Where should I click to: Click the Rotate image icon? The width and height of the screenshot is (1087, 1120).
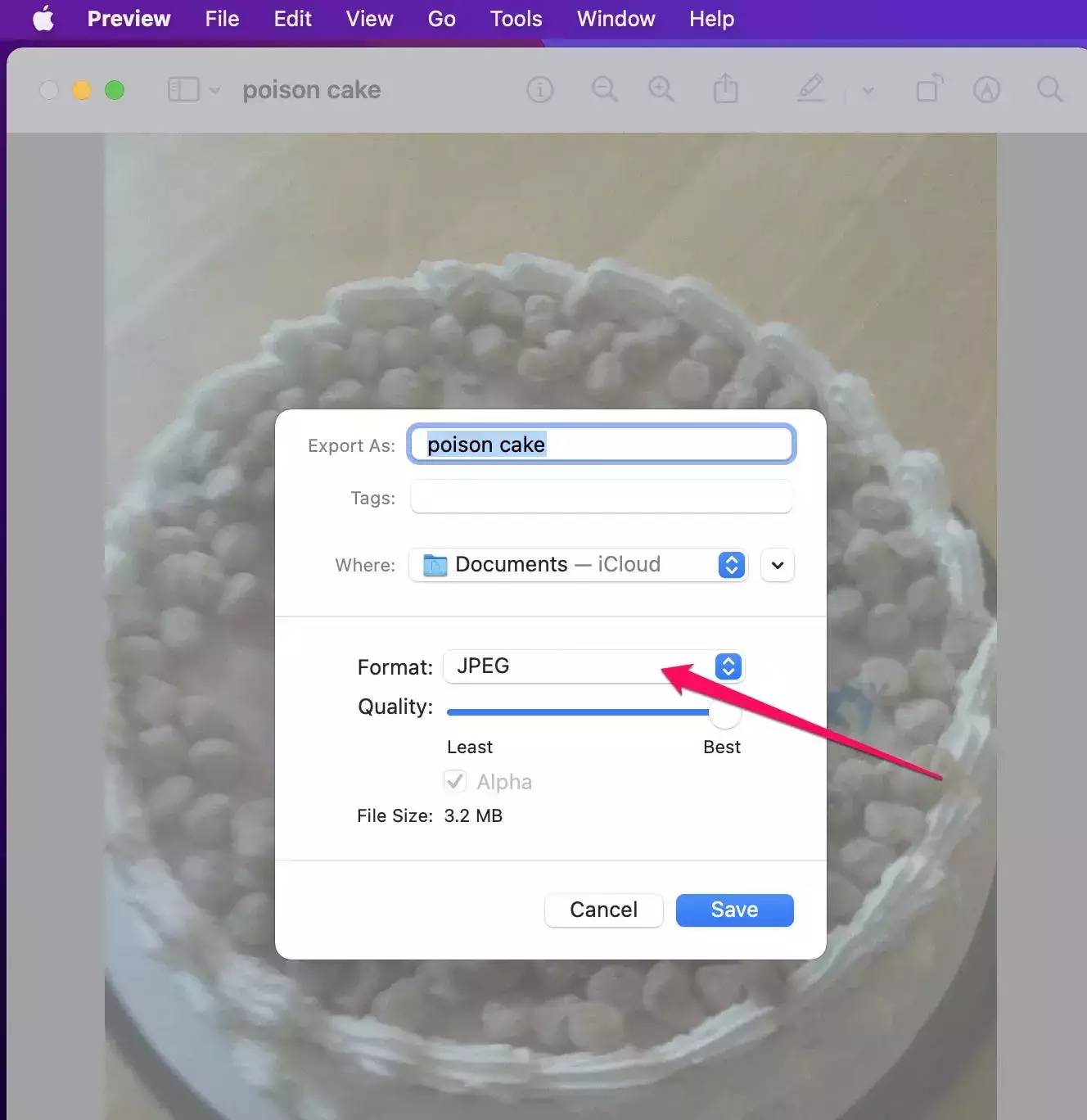929,88
